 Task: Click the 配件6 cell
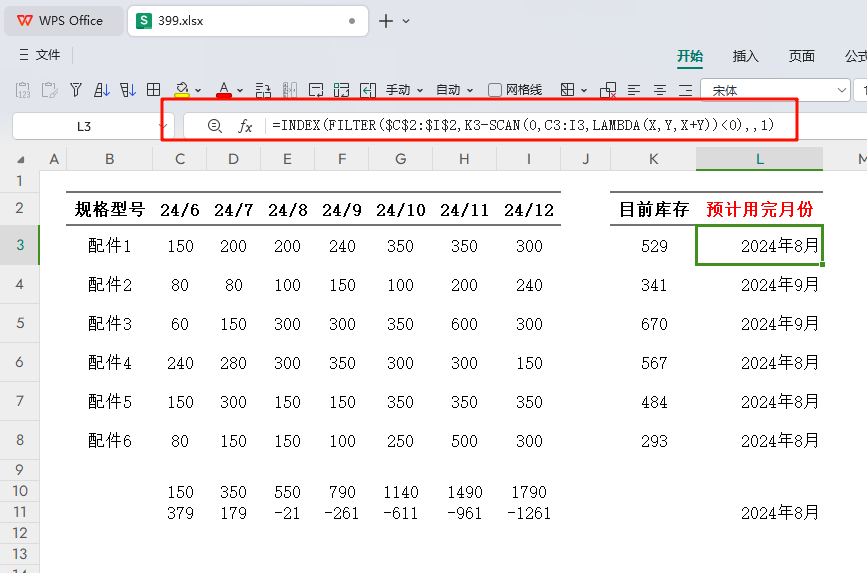pyautogui.click(x=109, y=441)
